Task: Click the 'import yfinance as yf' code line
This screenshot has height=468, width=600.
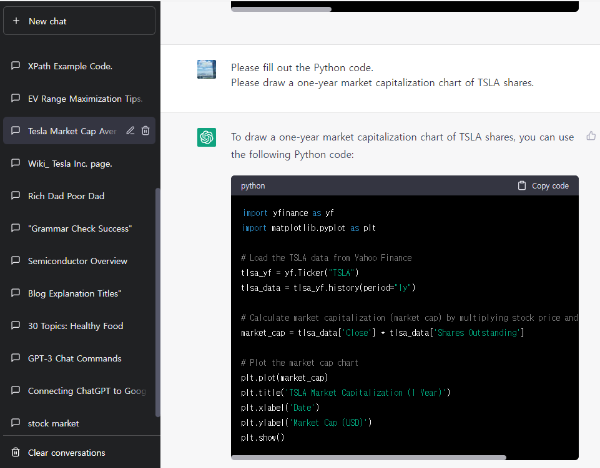Action: pyautogui.click(x=288, y=213)
